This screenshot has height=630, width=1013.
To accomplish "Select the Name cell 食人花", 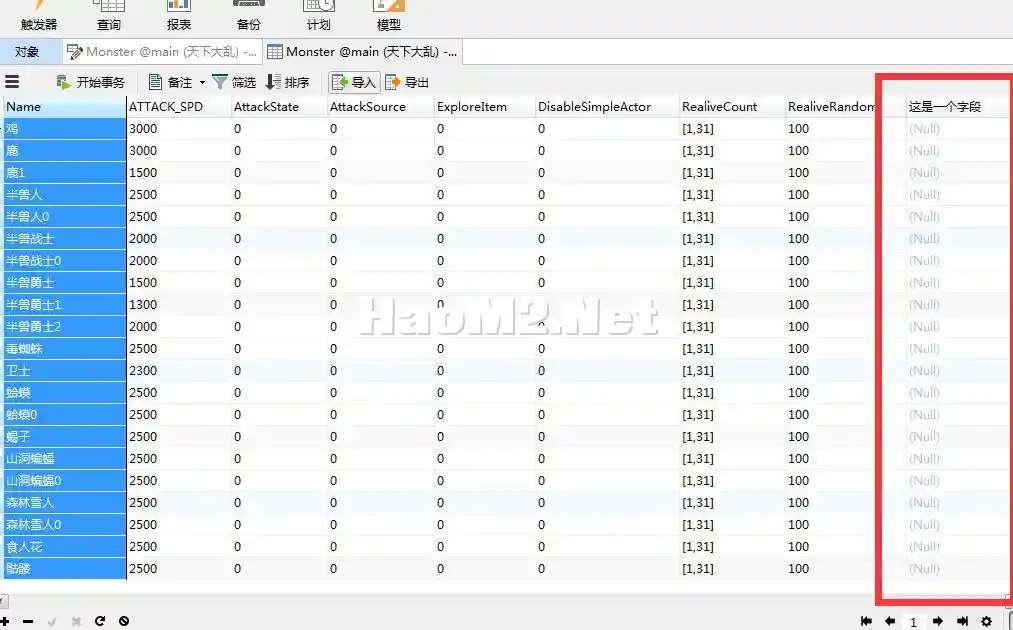I will pos(65,546).
